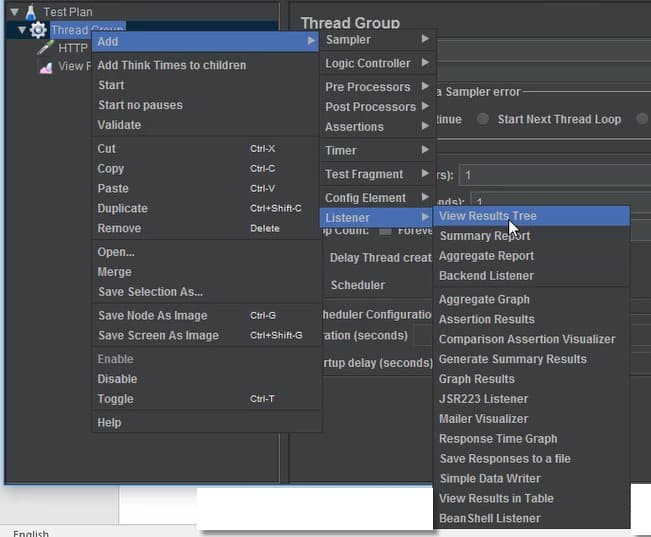The width and height of the screenshot is (651, 537).
Task: Click the View Results listener graph icon
Action: point(46,66)
